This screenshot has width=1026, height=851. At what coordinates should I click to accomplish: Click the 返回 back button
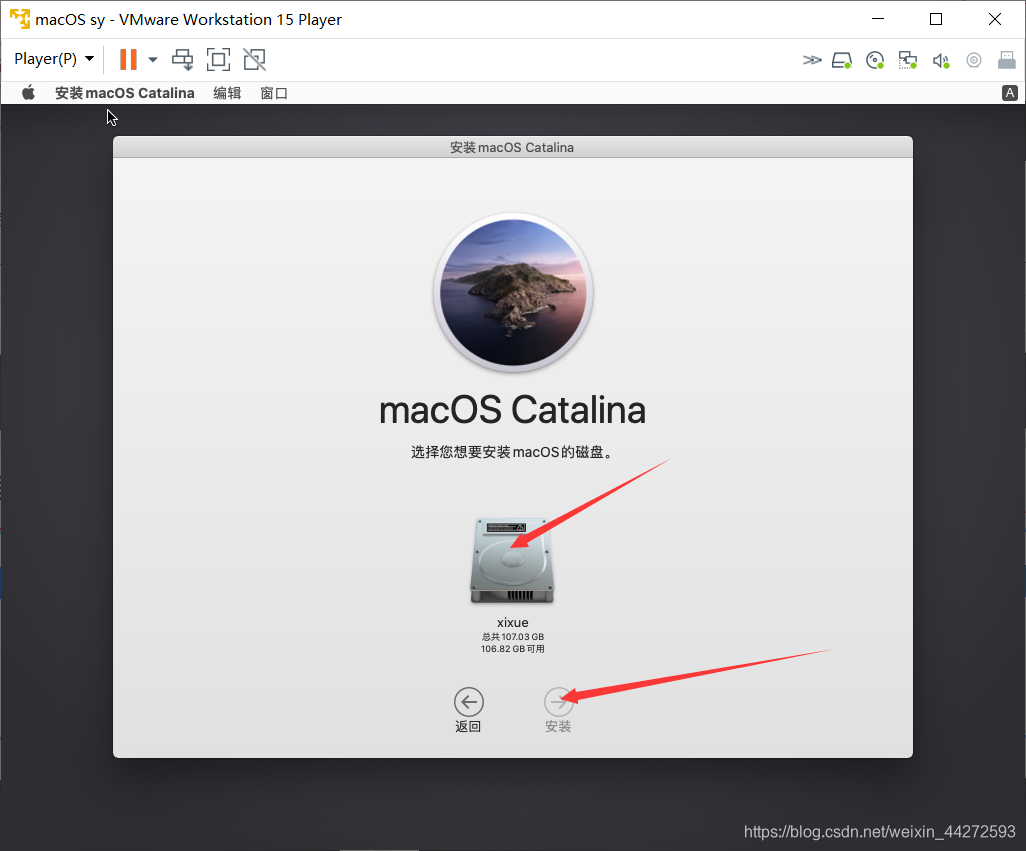click(x=468, y=702)
